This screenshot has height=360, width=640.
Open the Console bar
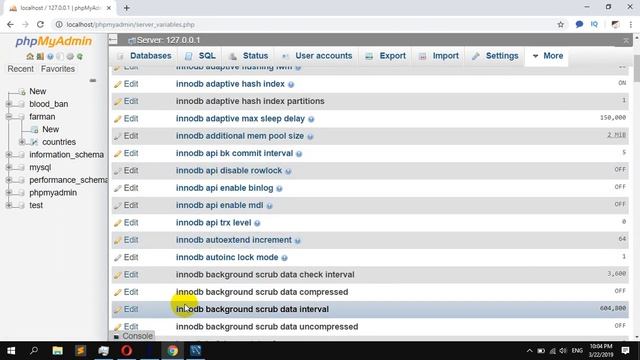133,336
